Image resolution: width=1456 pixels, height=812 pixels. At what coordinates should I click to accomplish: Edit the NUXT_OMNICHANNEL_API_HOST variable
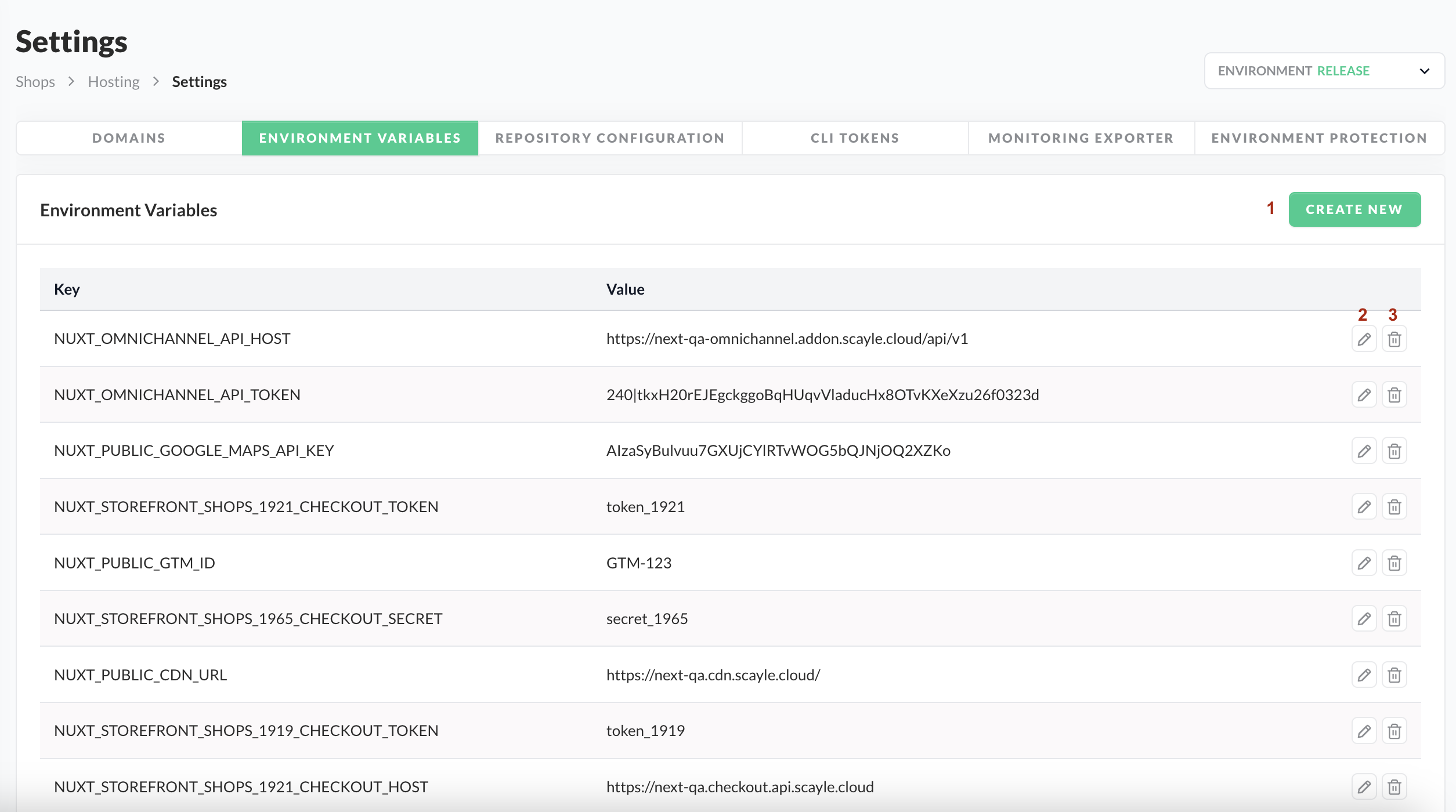point(1364,339)
